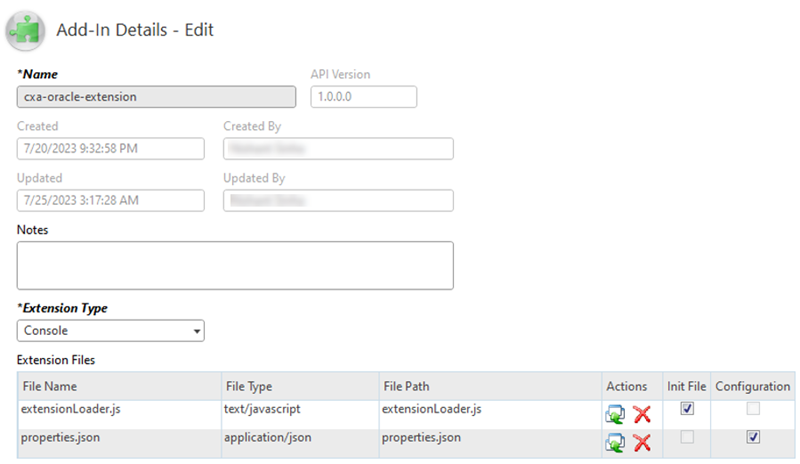Image resolution: width=800 pixels, height=464 pixels.
Task: Click the Name field containing cxa-oracle-extension
Action: (156, 97)
